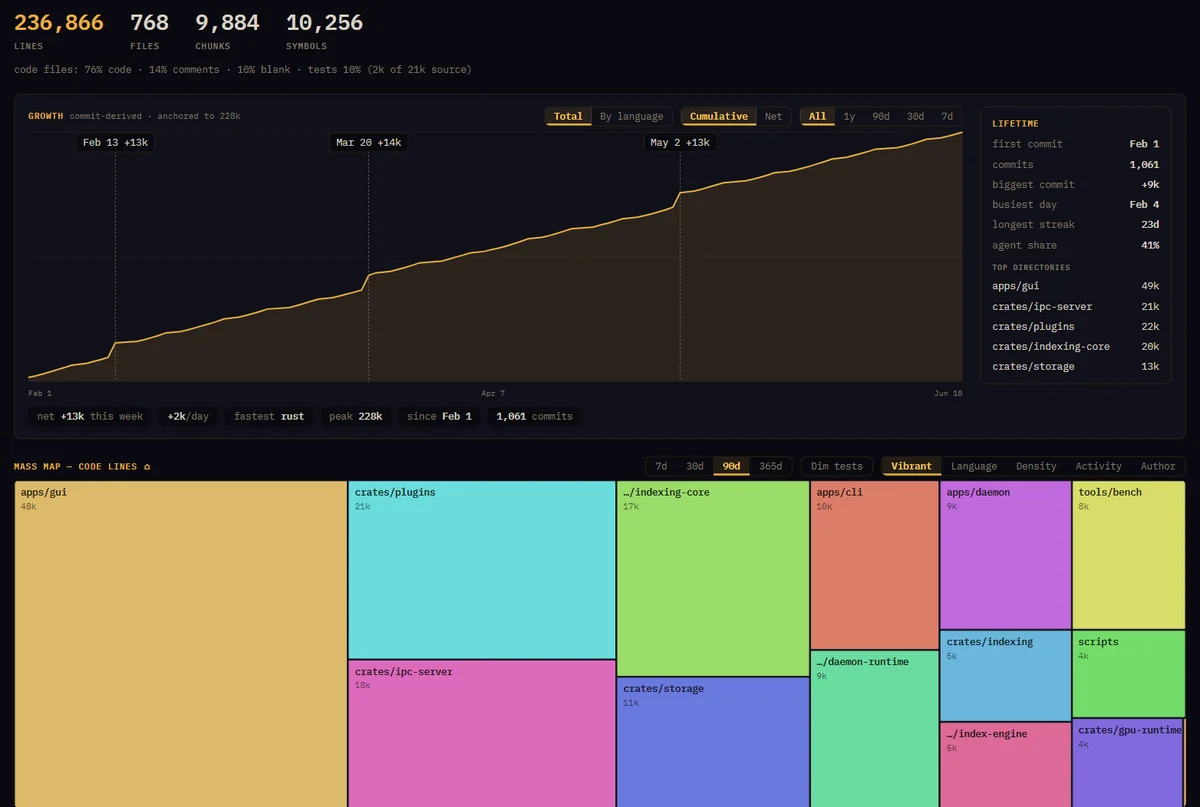
Task: Select Vibrant color mode
Action: (911, 466)
